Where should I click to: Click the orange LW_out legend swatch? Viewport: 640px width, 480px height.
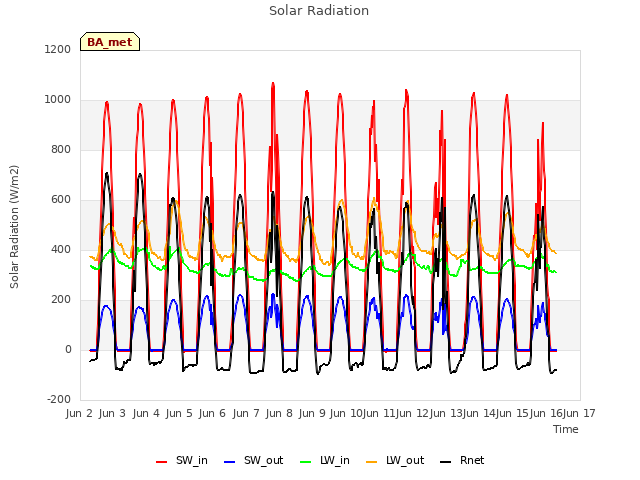click(x=372, y=462)
